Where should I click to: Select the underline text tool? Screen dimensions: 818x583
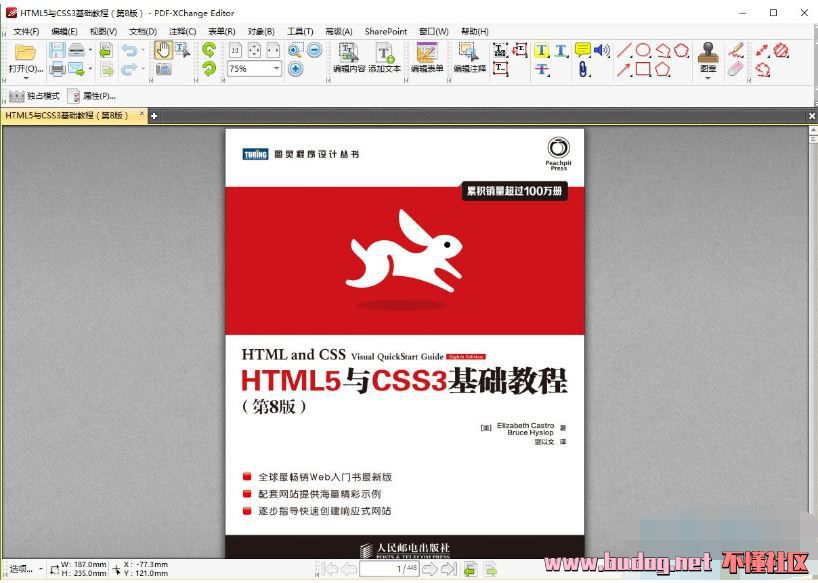561,51
